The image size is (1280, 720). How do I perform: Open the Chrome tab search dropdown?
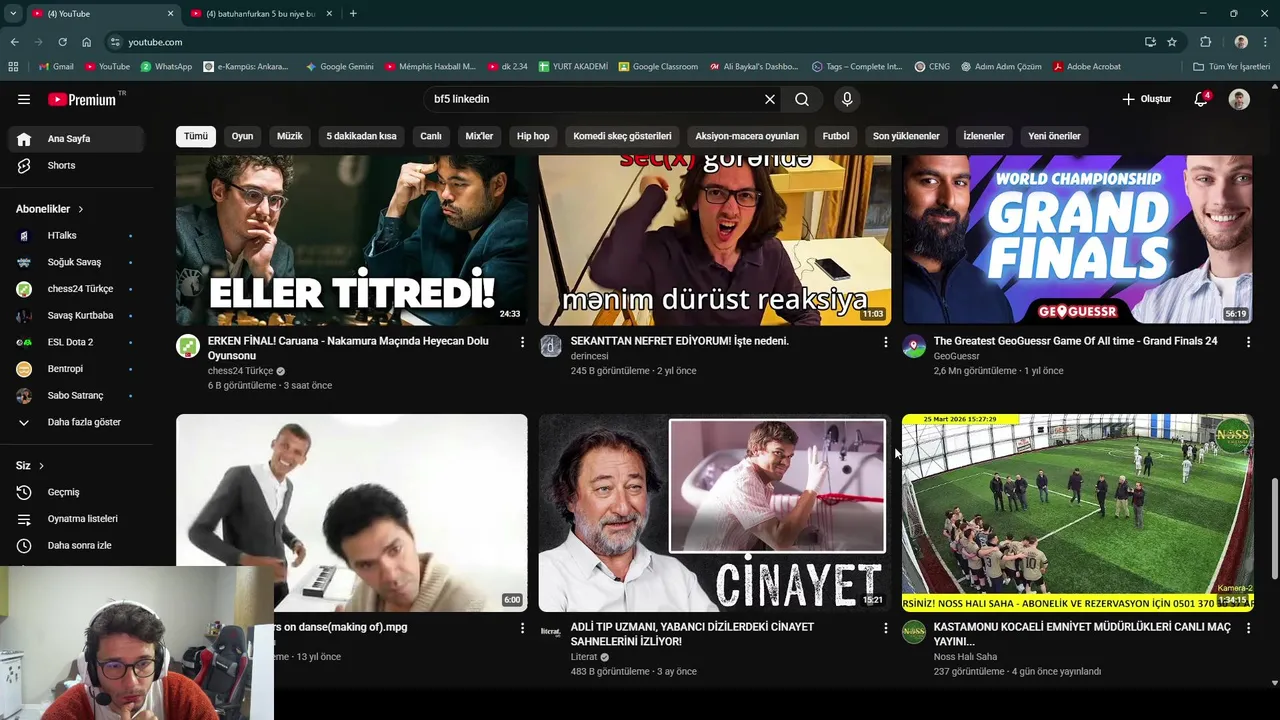pos(12,14)
